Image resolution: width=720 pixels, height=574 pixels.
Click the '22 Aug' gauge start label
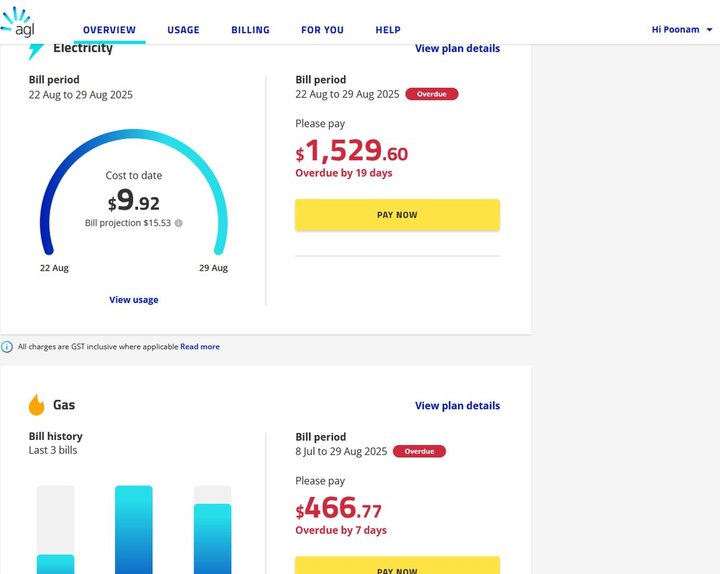pos(54,268)
